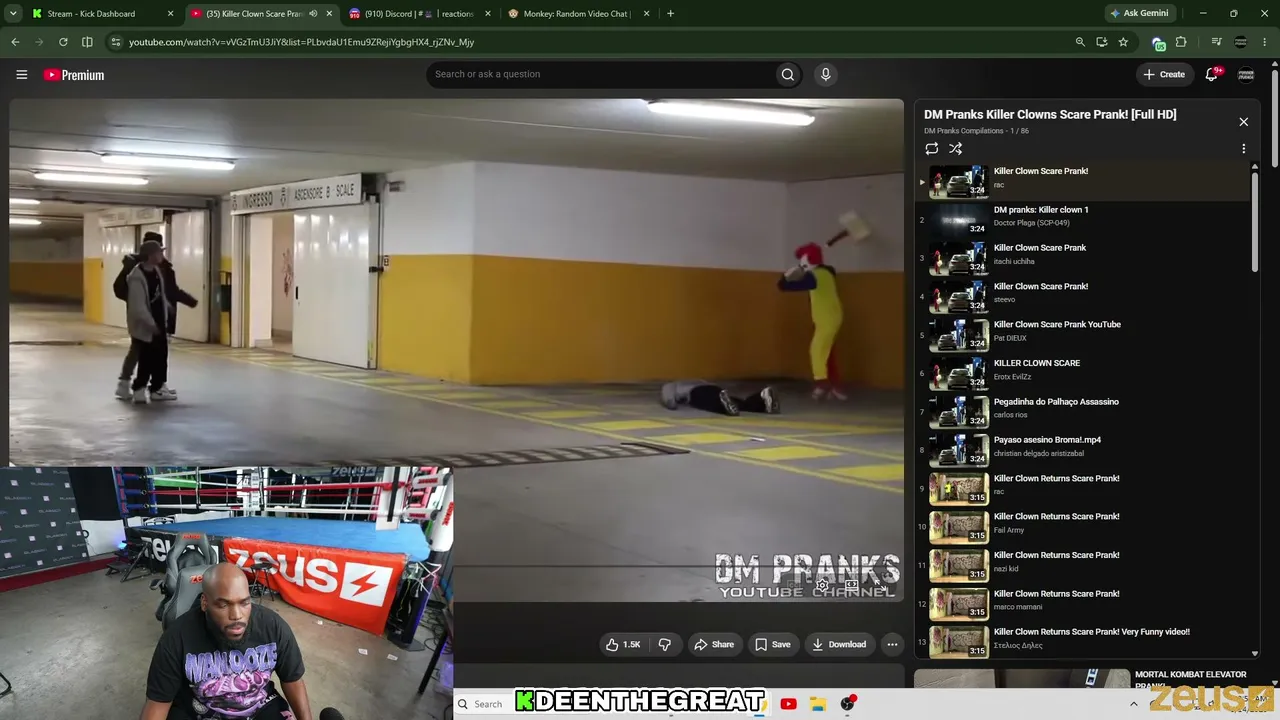Focus the YouTube search box
The width and height of the screenshot is (1280, 720).
coord(600,74)
